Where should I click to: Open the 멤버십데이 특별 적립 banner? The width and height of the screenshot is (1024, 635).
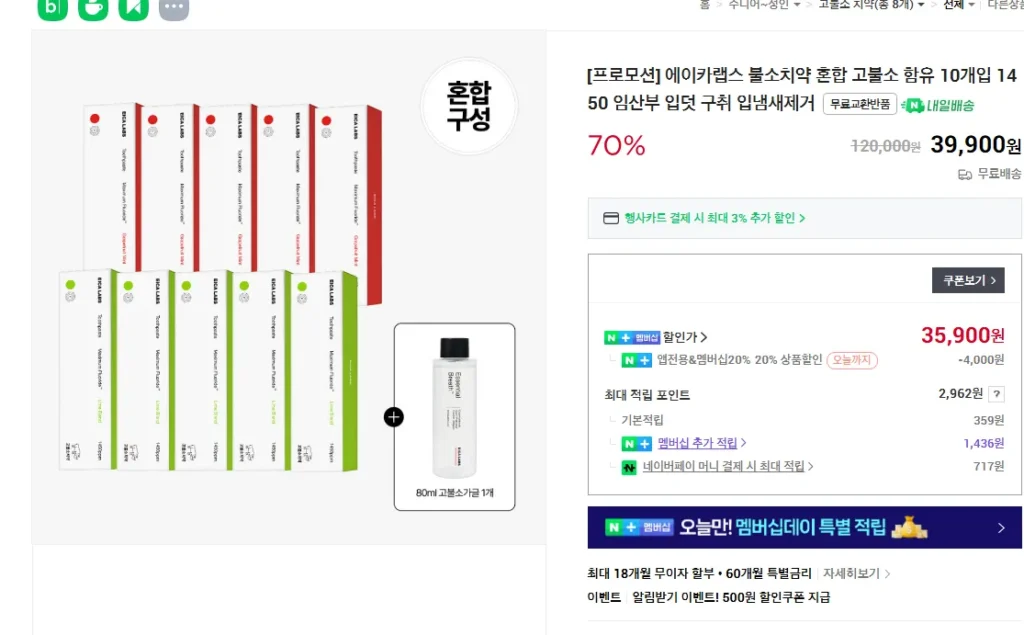[804, 528]
